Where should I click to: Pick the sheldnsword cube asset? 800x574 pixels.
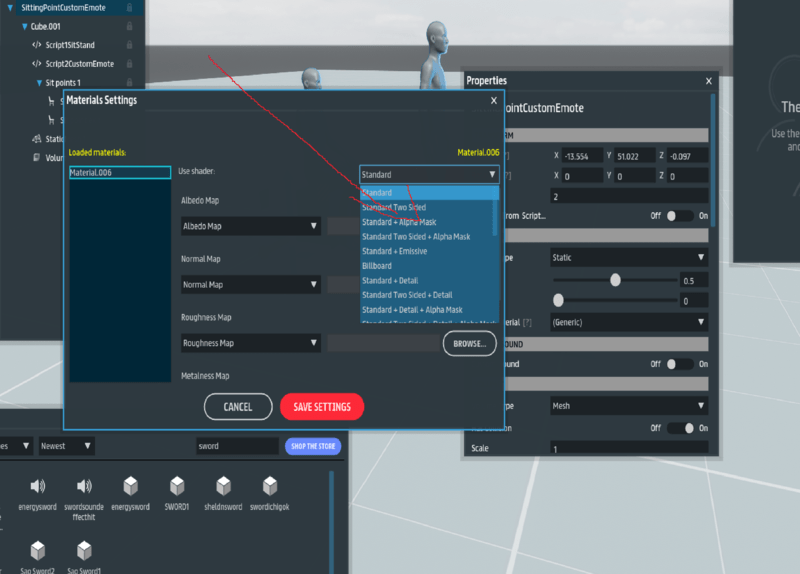pos(224,486)
